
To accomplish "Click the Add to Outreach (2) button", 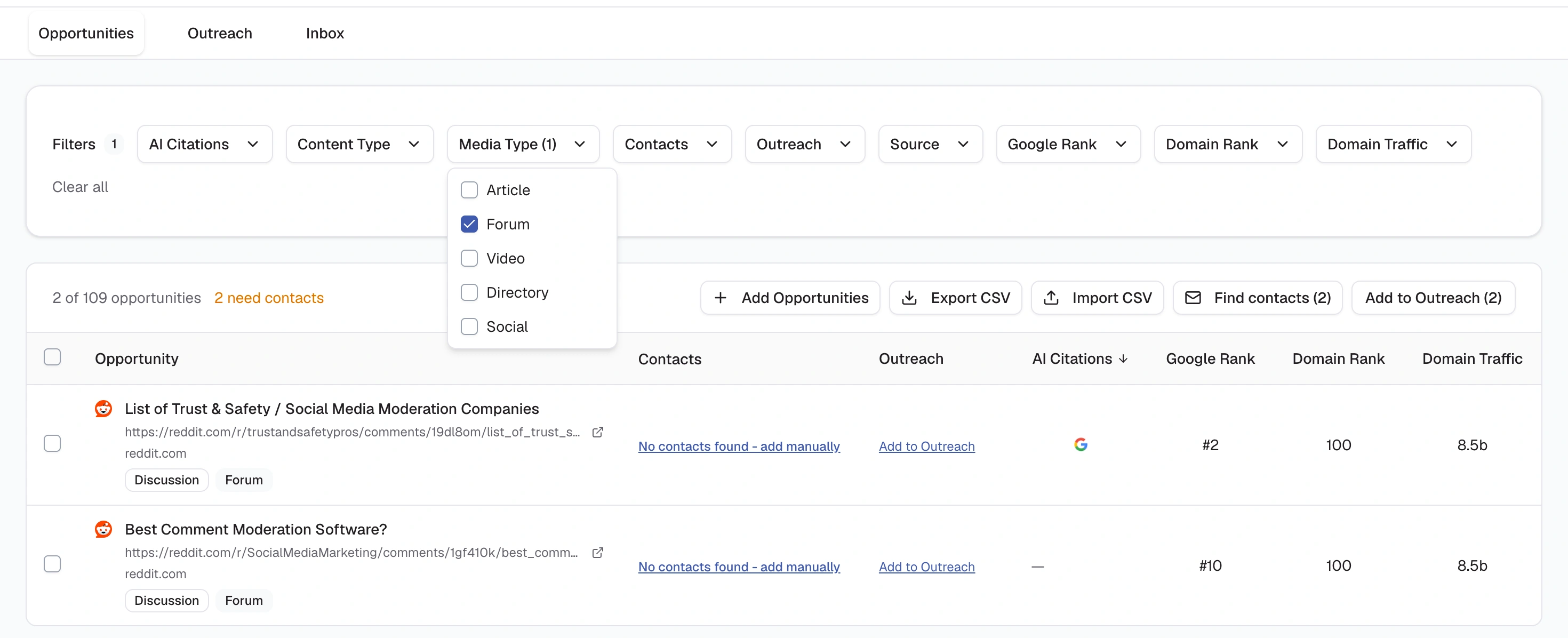I will pyautogui.click(x=1433, y=298).
